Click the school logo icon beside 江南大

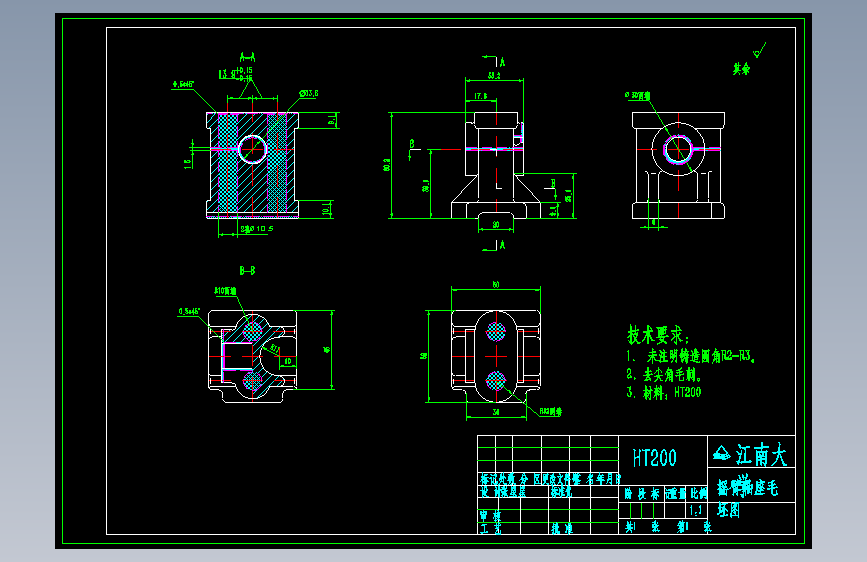(722, 454)
